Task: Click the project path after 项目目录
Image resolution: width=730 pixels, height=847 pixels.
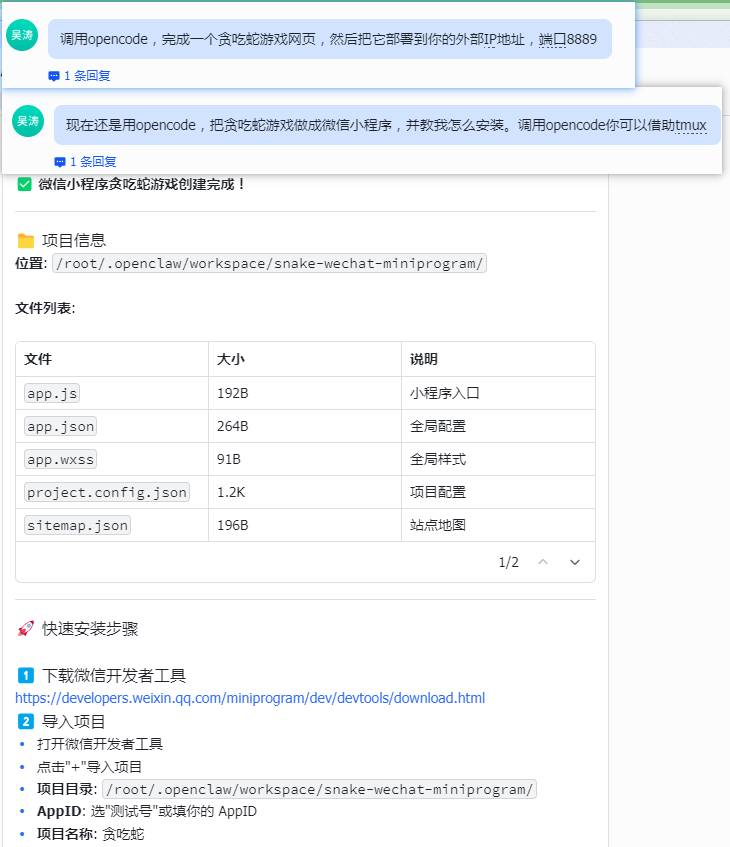Action: (319, 789)
